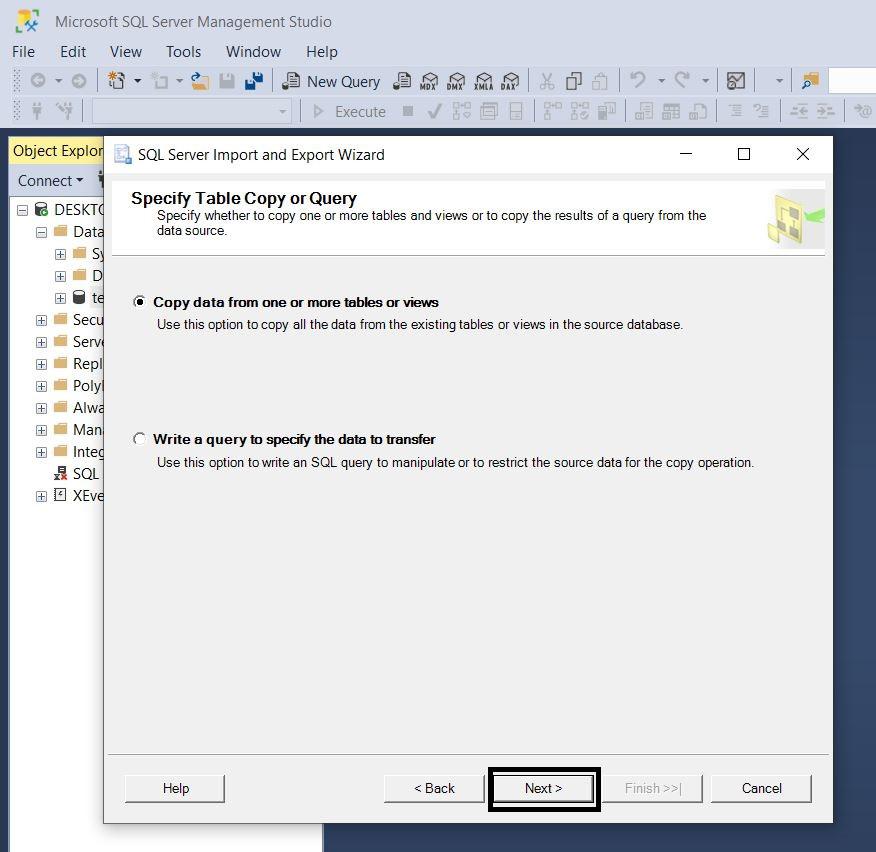The width and height of the screenshot is (876, 852).
Task: Click the Undo arrow icon
Action: tap(637, 80)
